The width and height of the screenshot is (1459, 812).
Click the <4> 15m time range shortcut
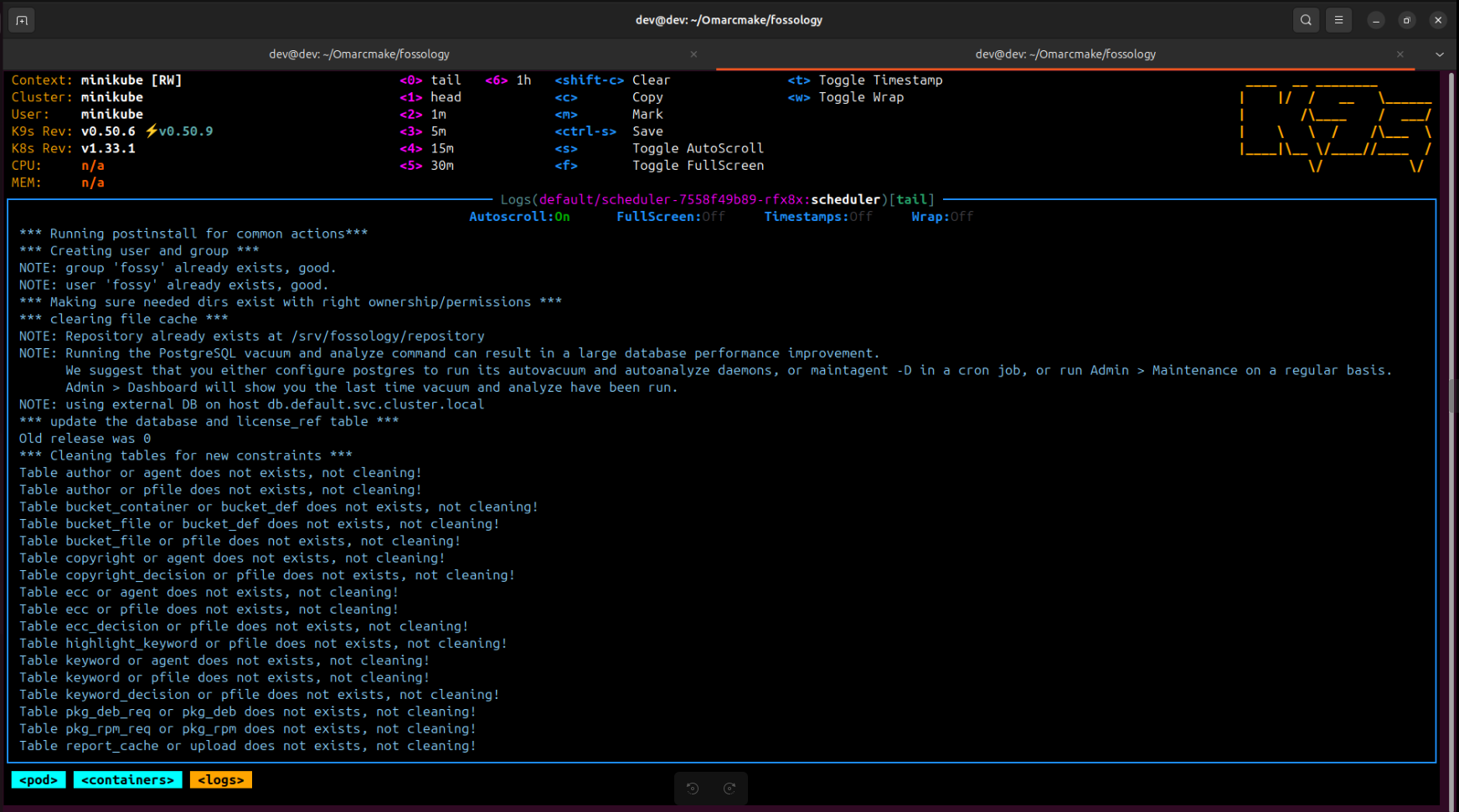(427, 148)
